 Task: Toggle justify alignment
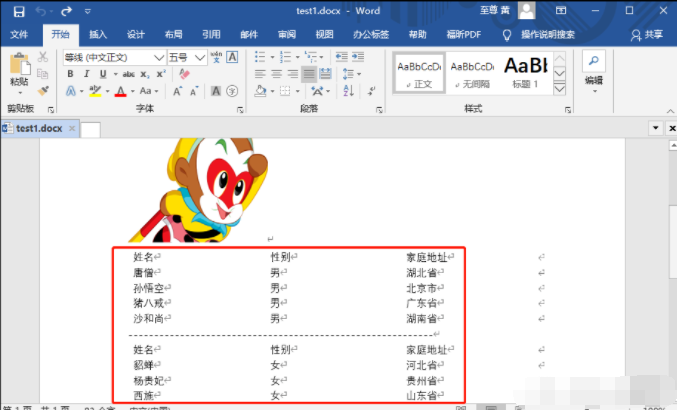pyautogui.click(x=309, y=74)
